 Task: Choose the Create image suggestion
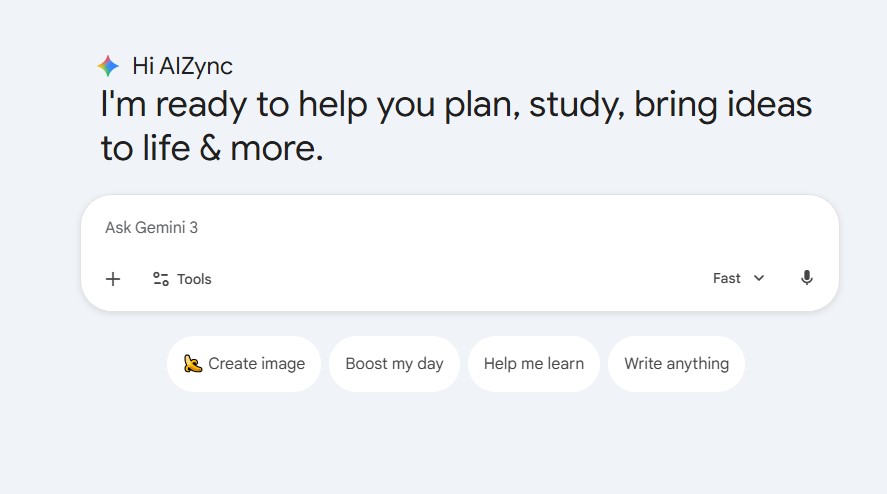[x=244, y=364]
